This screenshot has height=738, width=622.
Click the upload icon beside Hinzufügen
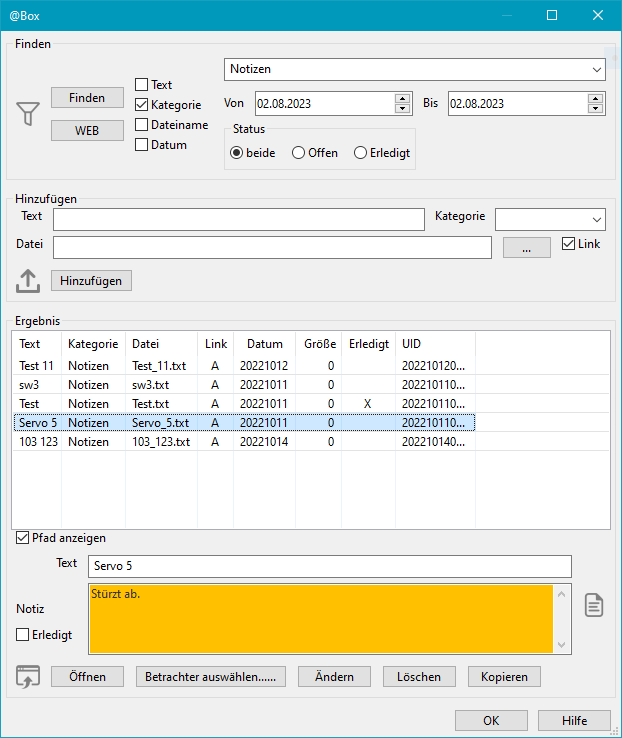pos(28,281)
